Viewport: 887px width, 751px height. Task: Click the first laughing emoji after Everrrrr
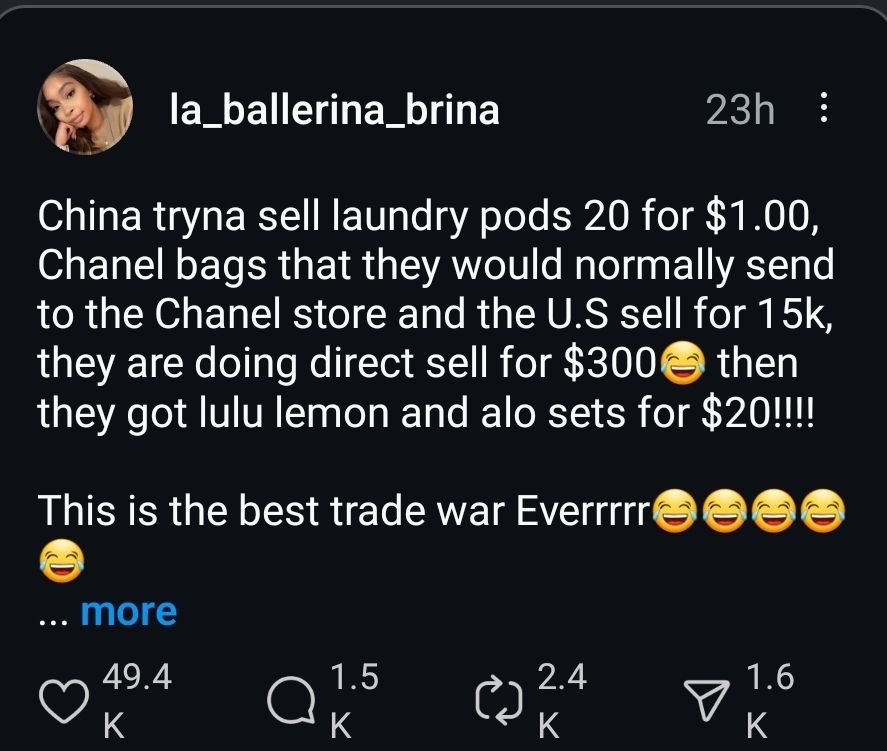pos(676,514)
